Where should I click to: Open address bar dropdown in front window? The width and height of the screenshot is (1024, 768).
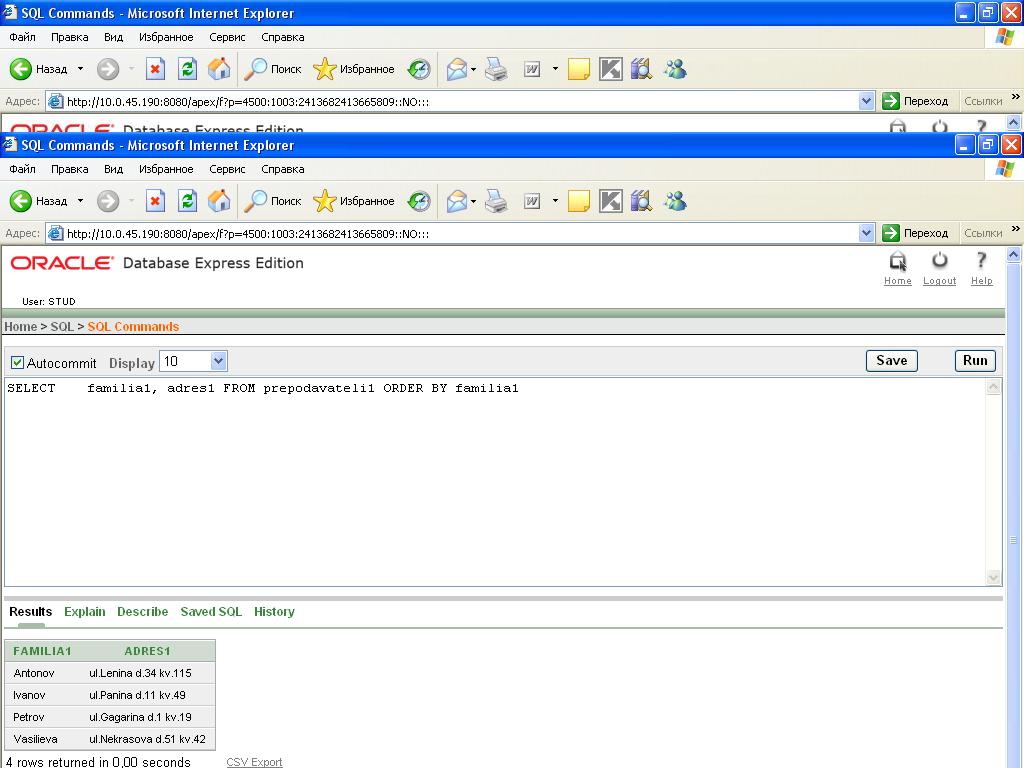pos(866,233)
